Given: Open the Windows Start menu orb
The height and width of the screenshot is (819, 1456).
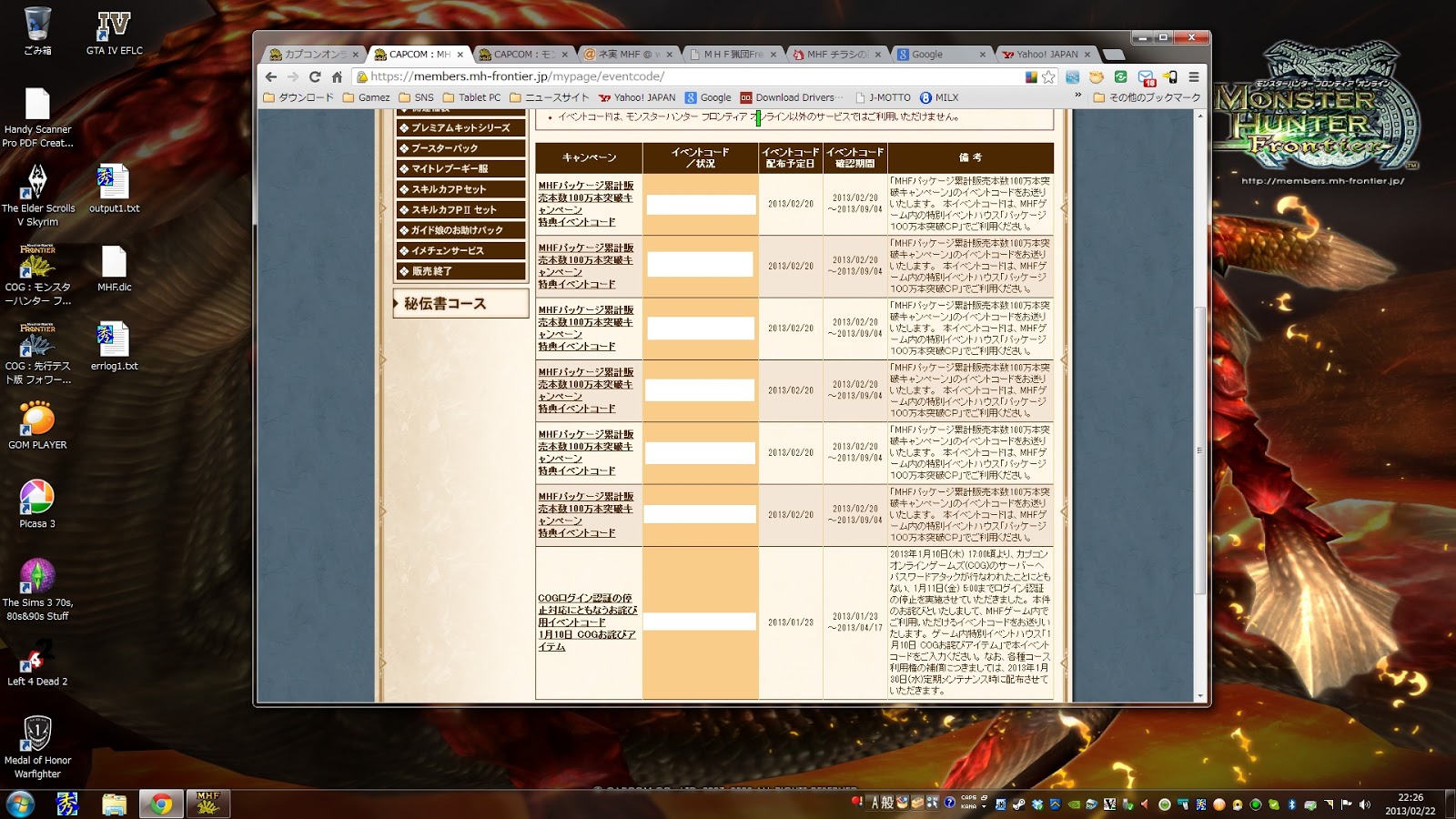Looking at the screenshot, I should click(20, 804).
